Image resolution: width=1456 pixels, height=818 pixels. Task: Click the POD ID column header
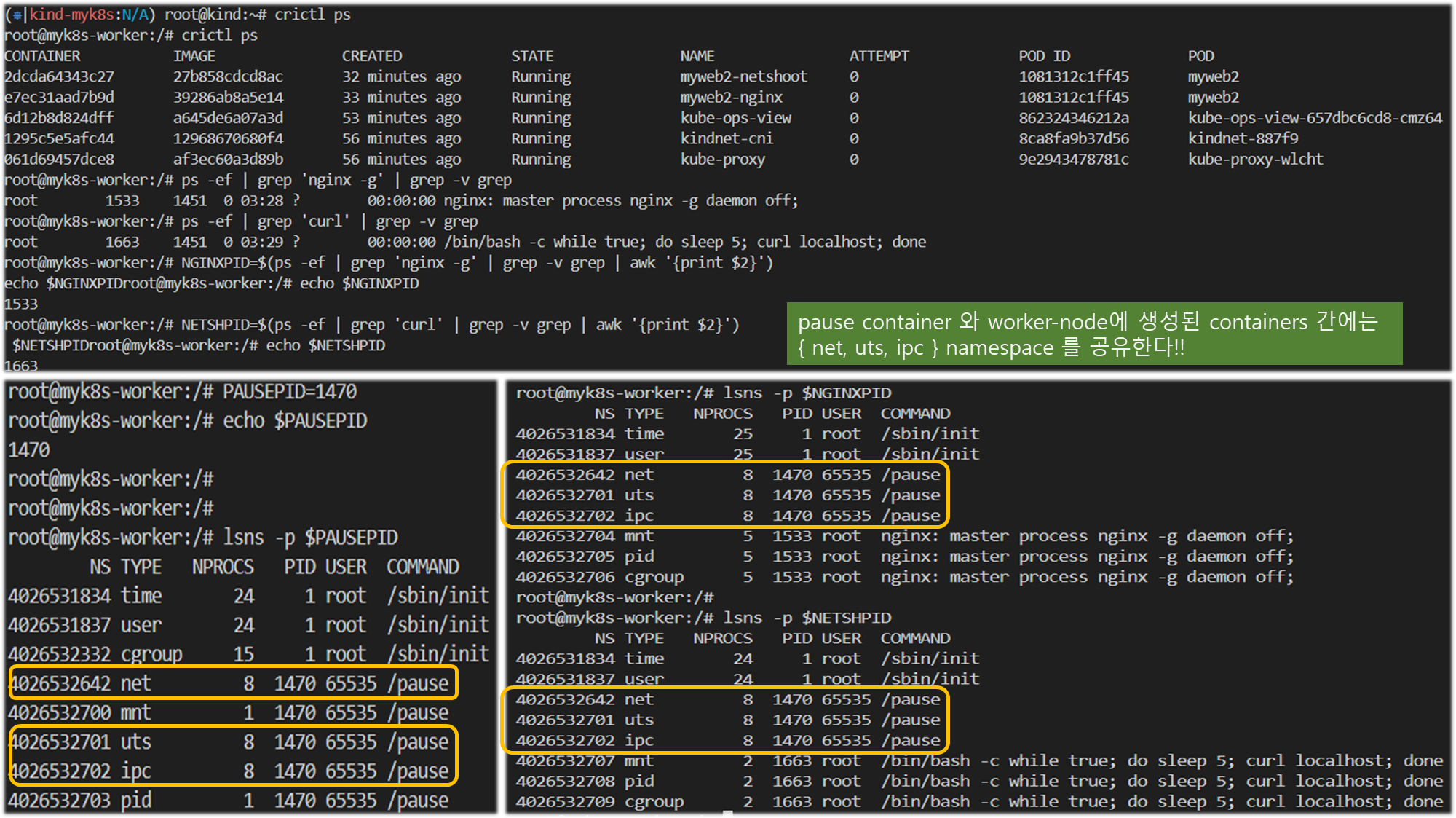click(1044, 56)
